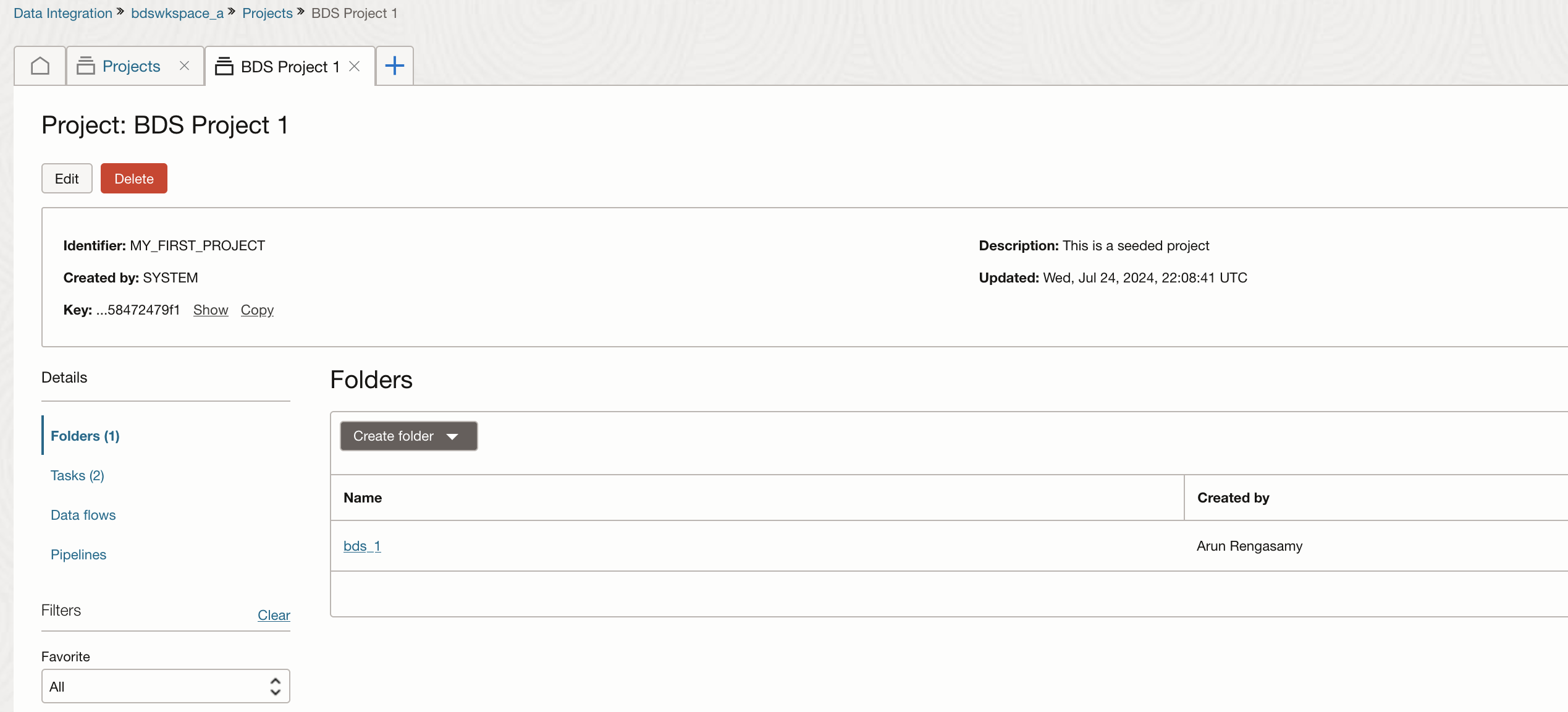This screenshot has width=1568, height=712.
Task: Expand the Create folder dropdown arrow
Action: tap(452, 436)
